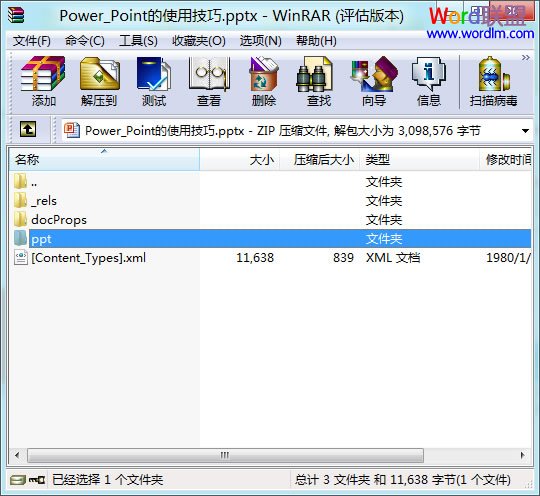This screenshot has height=496, width=540.
Task: Click the Extract To (解压到) icon
Action: coord(99,82)
